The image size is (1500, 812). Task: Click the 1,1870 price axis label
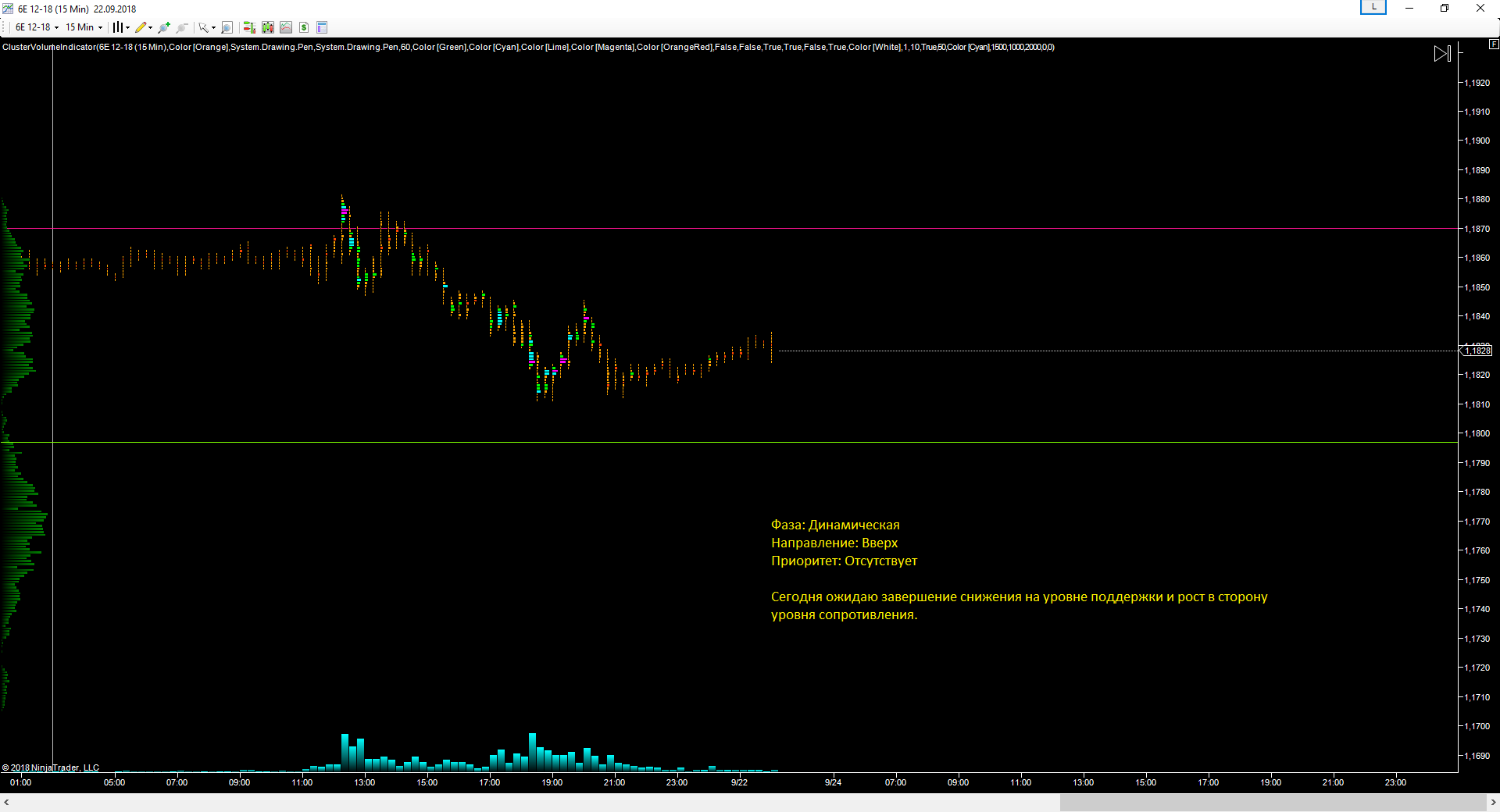click(x=1477, y=229)
